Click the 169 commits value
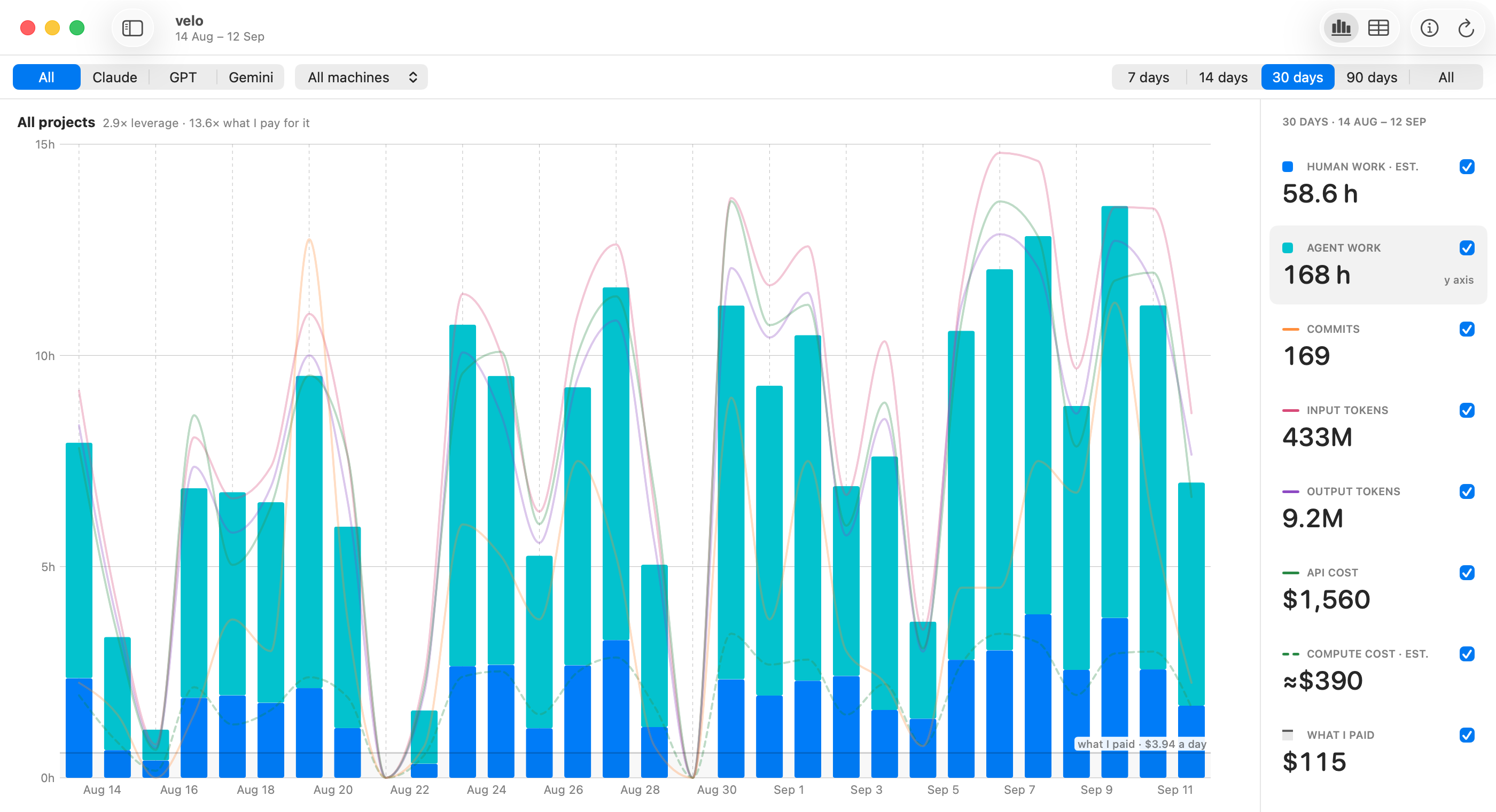The height and width of the screenshot is (812, 1496). pyautogui.click(x=1306, y=356)
